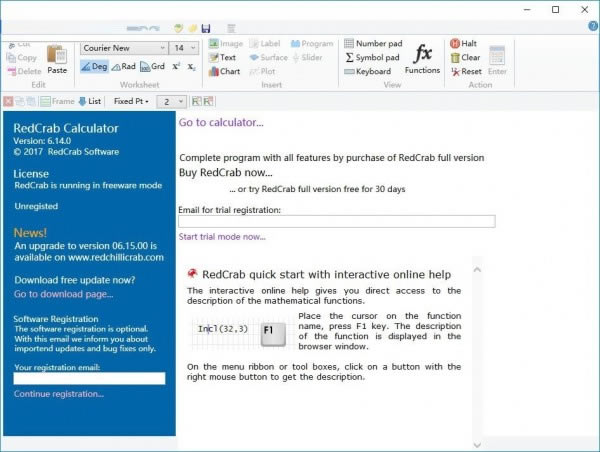Insert a Chart element
Image resolution: width=600 pixels, height=452 pixels.
pos(223,72)
